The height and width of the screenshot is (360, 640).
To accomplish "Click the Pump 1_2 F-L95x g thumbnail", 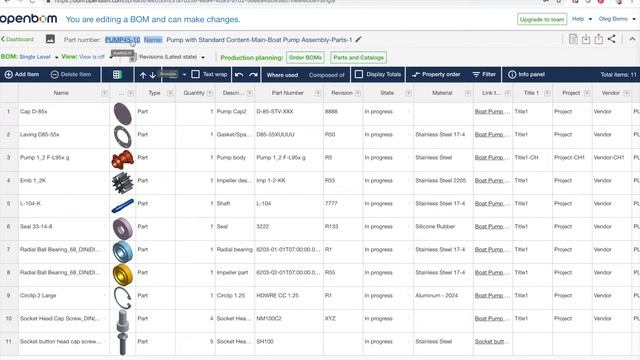I will pos(122,160).
